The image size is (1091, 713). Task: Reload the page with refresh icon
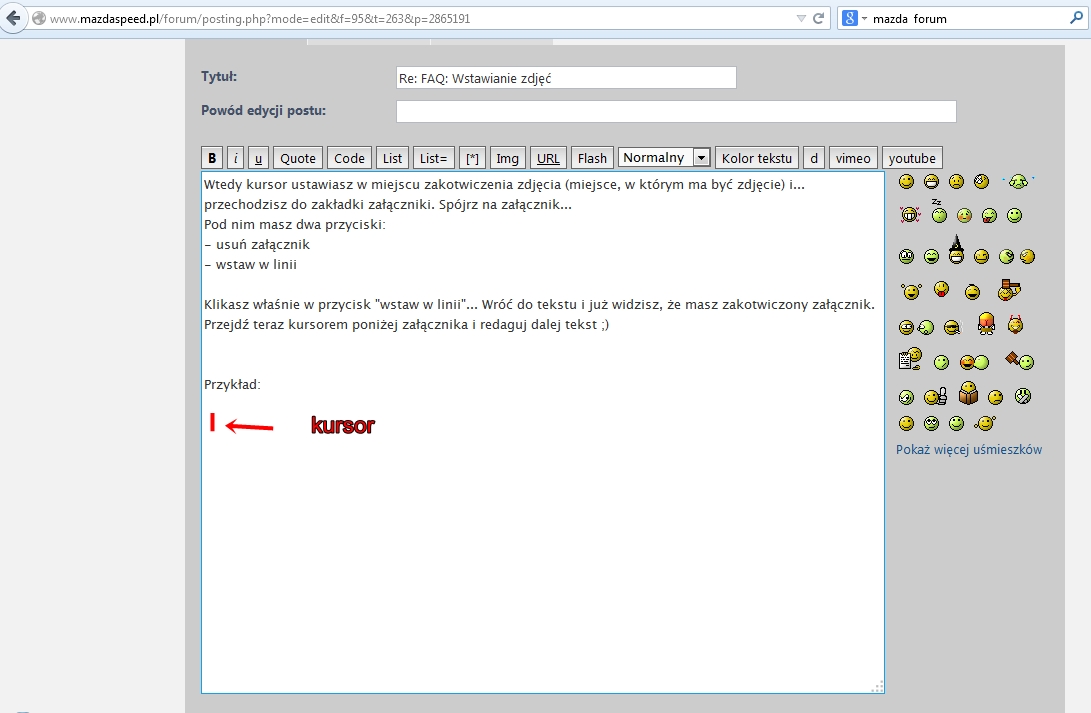pyautogui.click(x=818, y=18)
